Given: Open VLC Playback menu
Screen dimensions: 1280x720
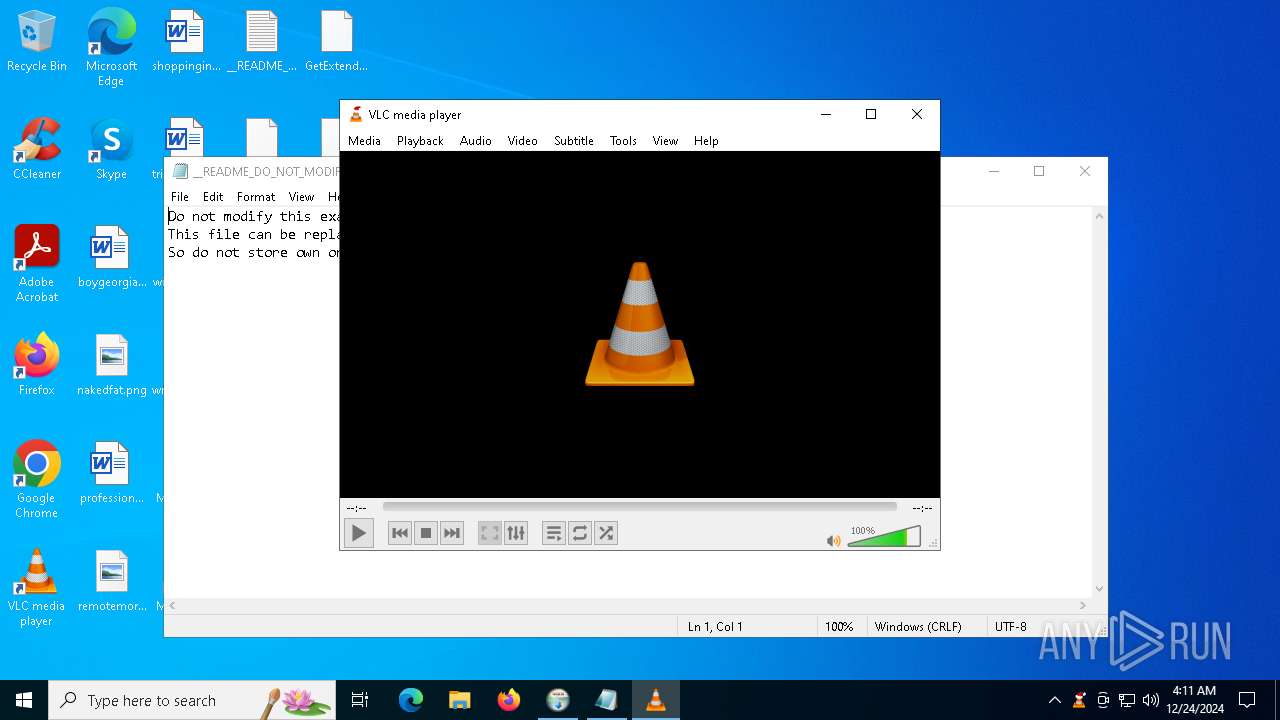Looking at the screenshot, I should tap(420, 141).
